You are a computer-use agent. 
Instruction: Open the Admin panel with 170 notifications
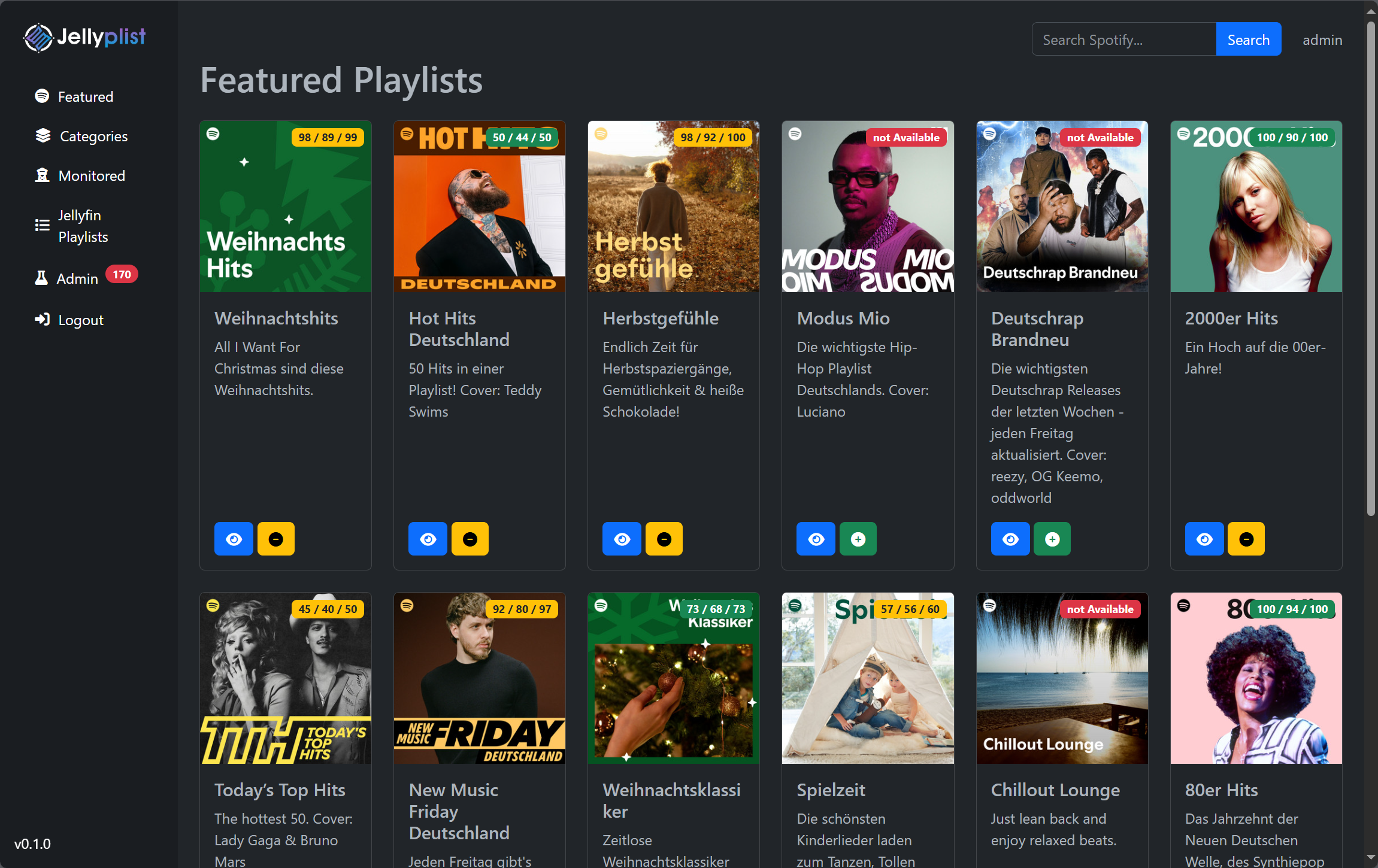(77, 278)
